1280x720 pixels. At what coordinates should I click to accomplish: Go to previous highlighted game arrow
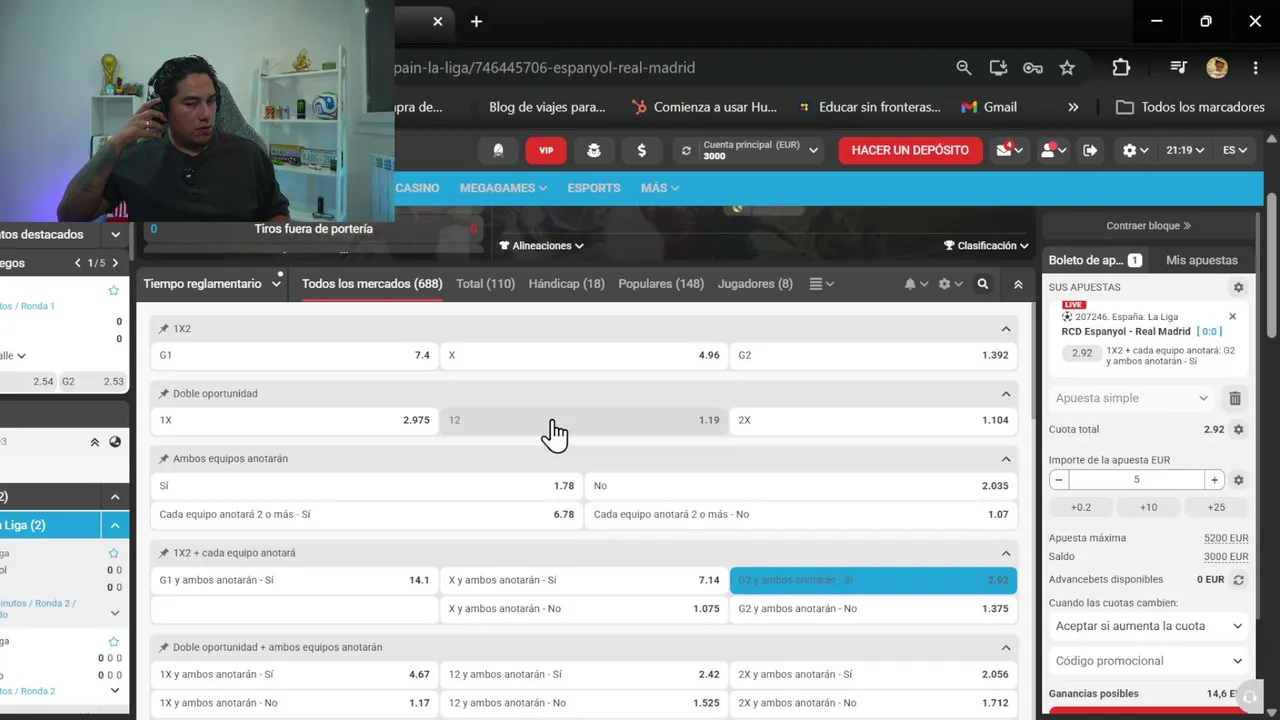pyautogui.click(x=78, y=263)
